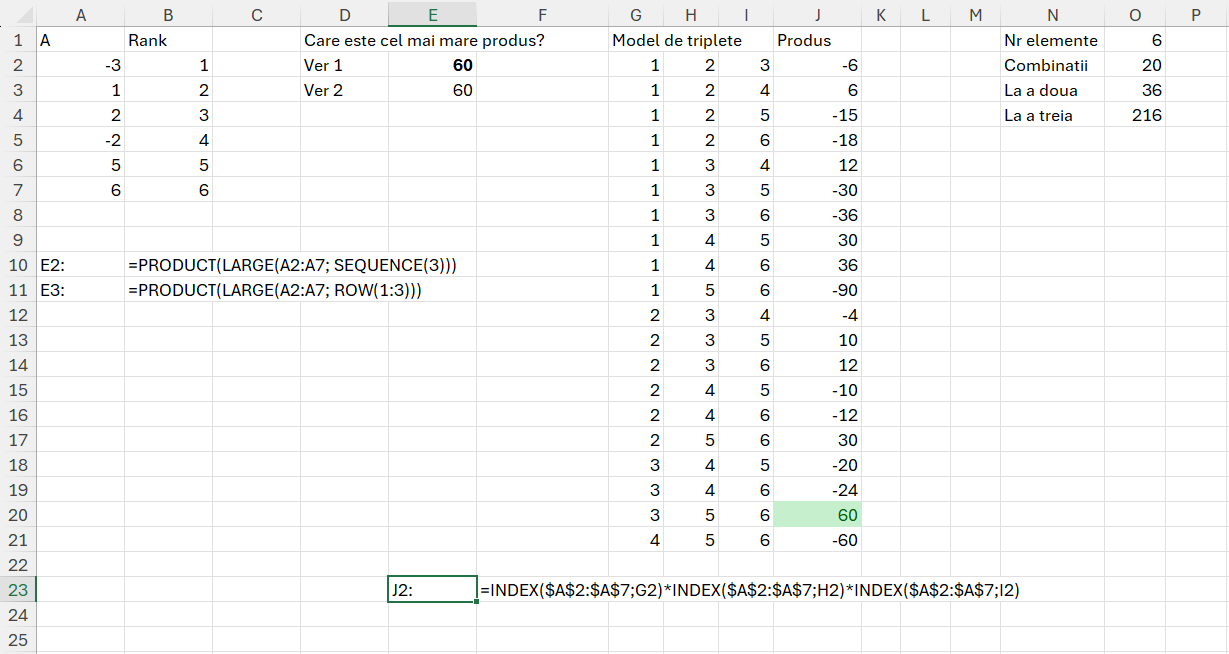Select the row 20 header
The image size is (1229, 654).
tap(17, 515)
